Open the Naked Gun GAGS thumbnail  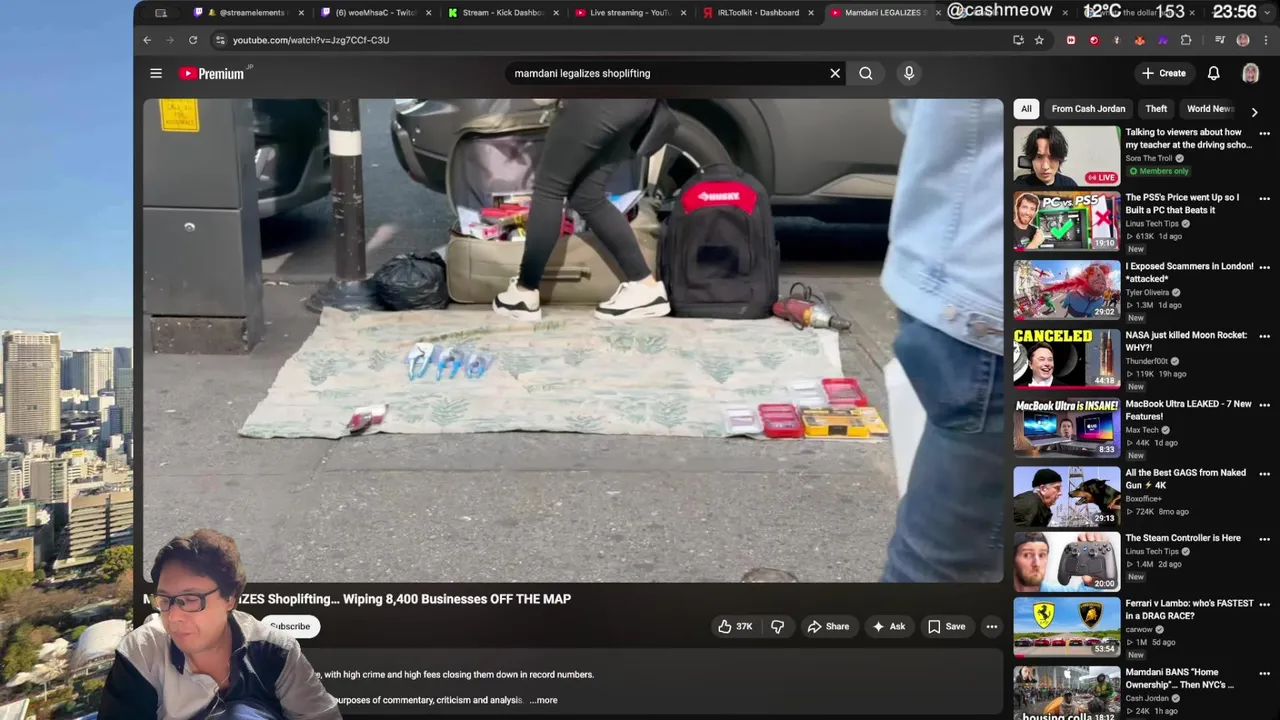[x=1067, y=496]
